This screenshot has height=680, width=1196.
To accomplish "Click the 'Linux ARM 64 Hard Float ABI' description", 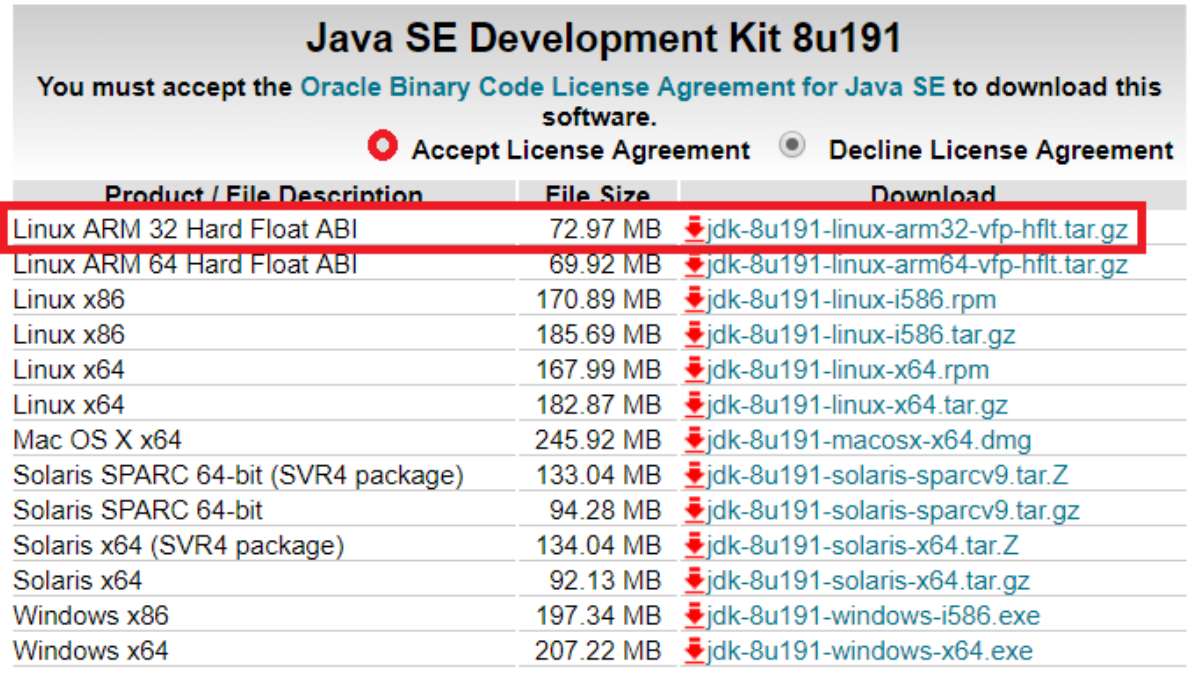I will pos(185,265).
